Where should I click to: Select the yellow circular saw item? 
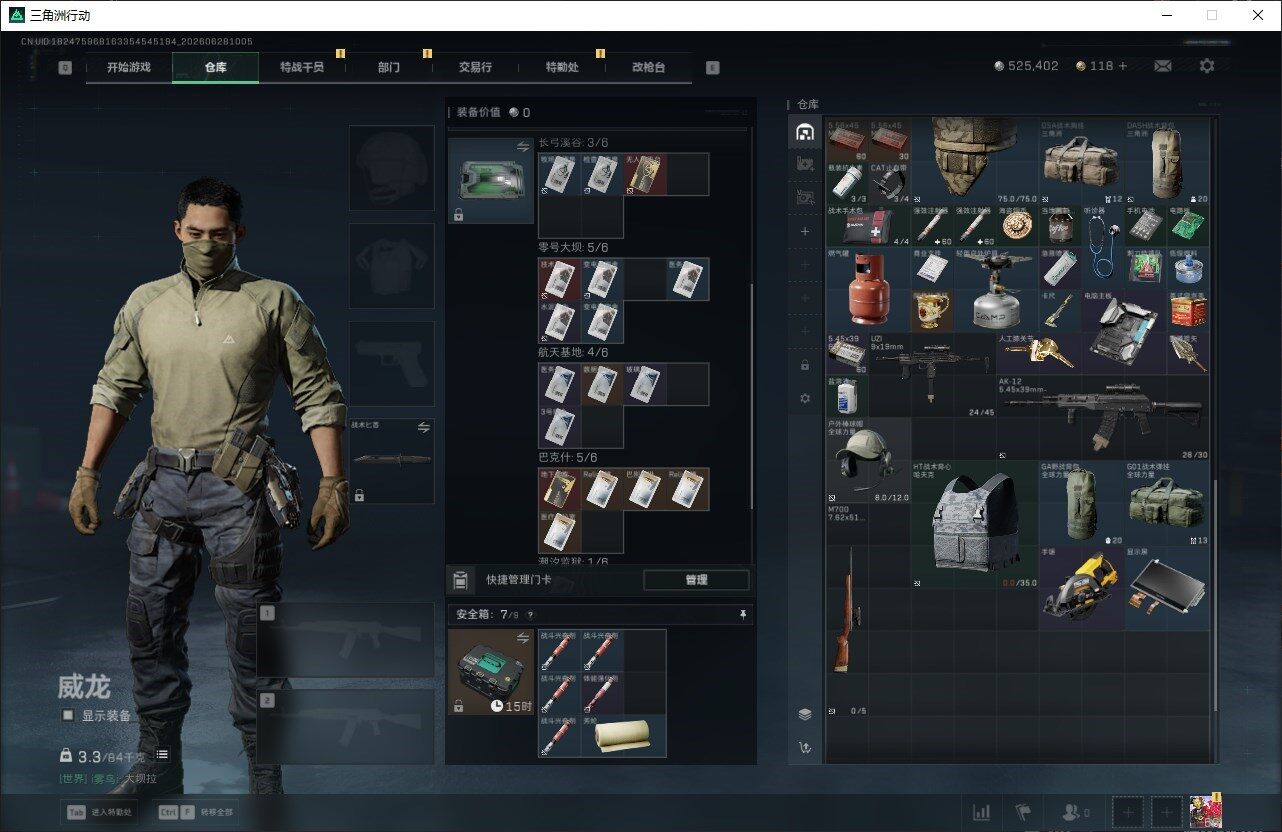tap(1081, 588)
